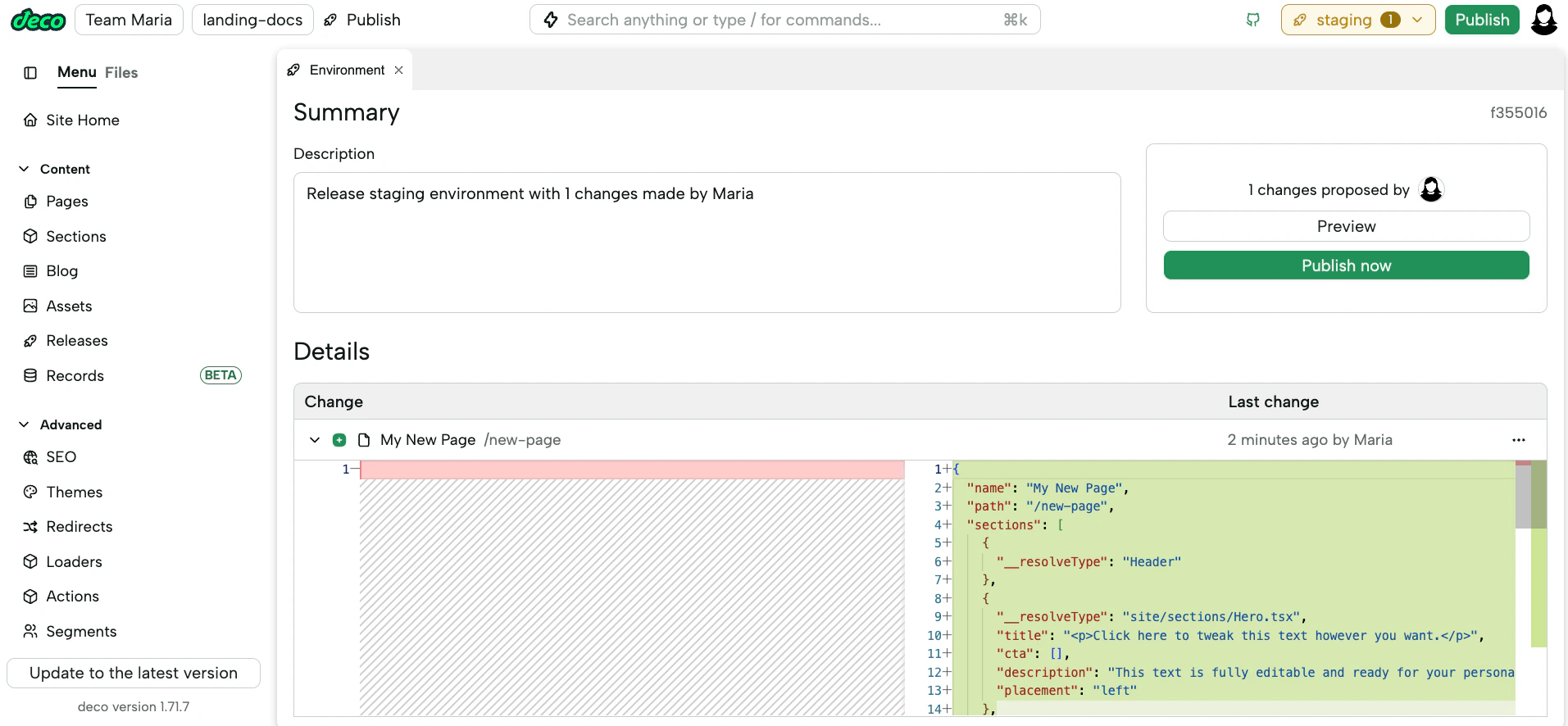Click the Themes palette icon
The width and height of the screenshot is (1568, 726).
30,492
